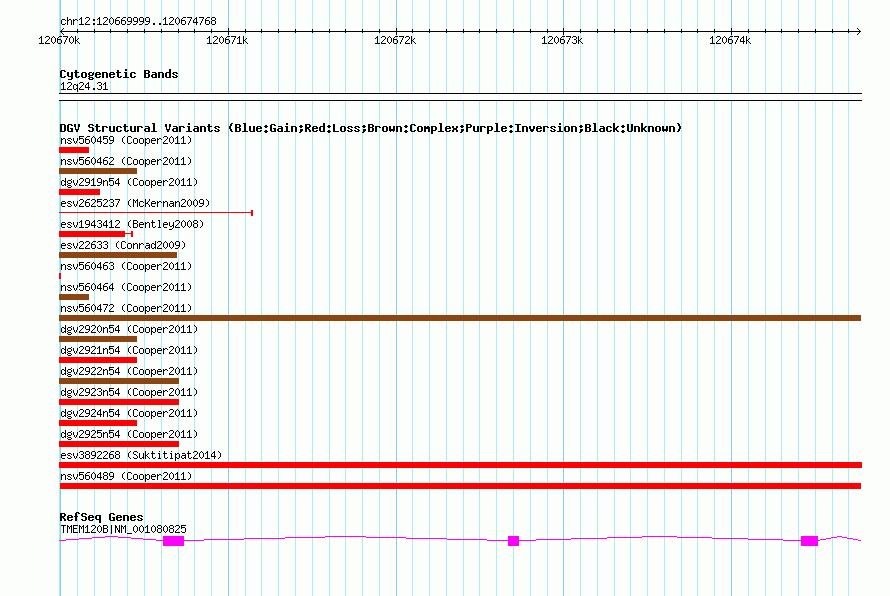The image size is (890, 596).
Task: Click TMEM120B exon between 120672k and 120673k
Action: click(513, 541)
